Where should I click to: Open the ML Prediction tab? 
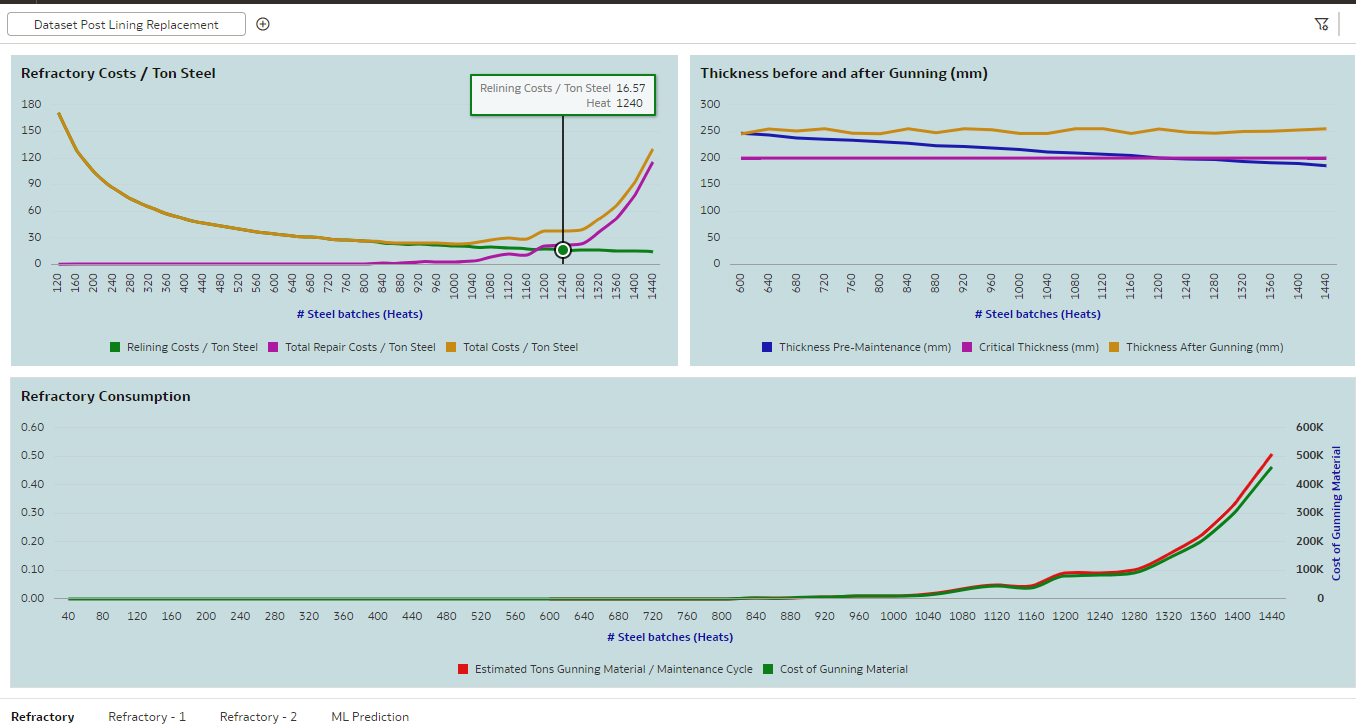point(369,716)
